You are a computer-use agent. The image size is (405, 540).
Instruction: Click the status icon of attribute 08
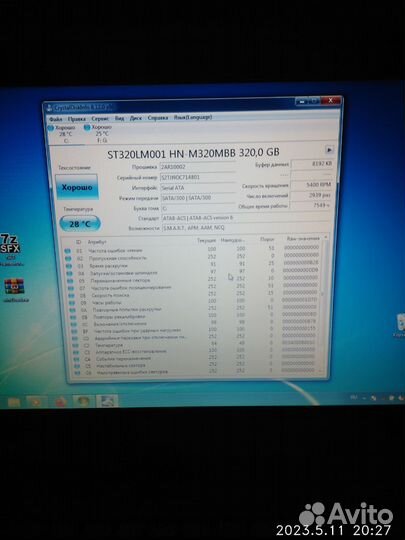[72, 296]
